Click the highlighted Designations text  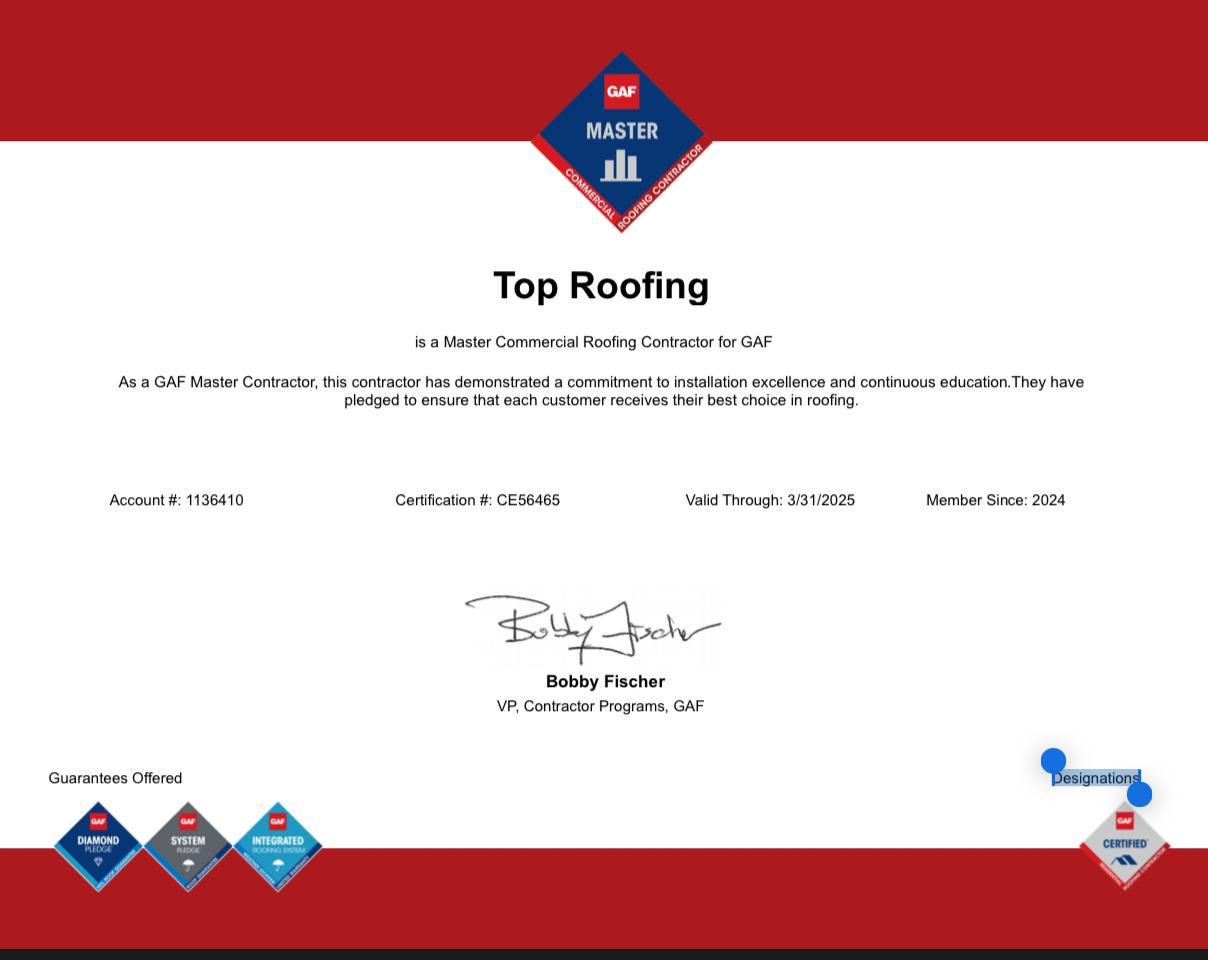(1096, 778)
